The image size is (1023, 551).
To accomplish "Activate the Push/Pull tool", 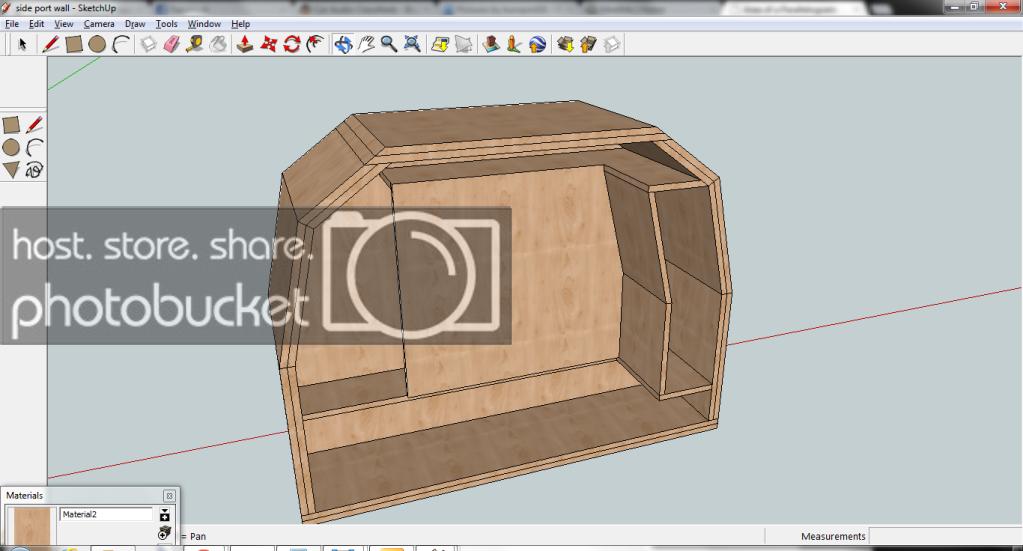I will coord(245,44).
